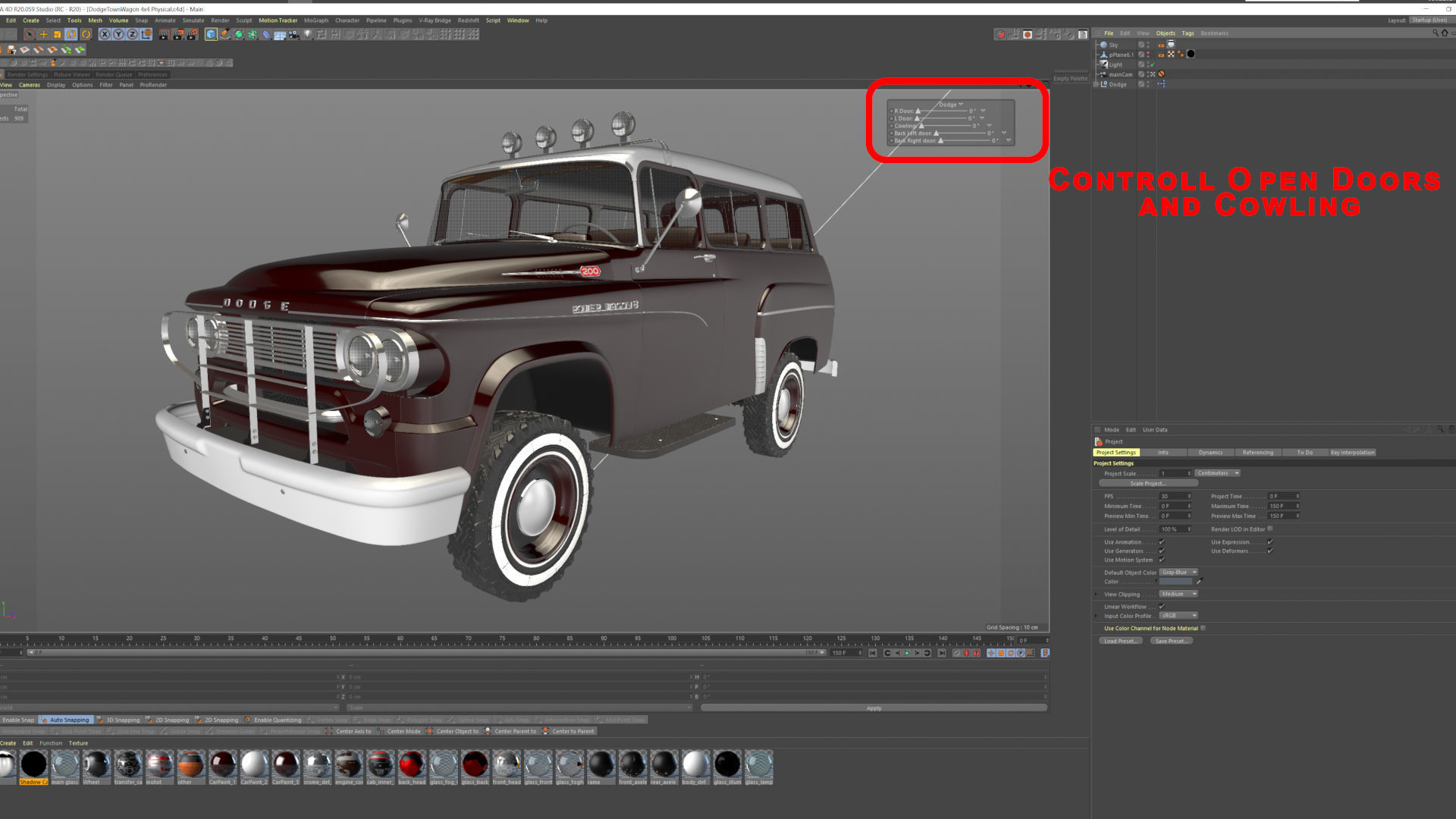Toggle Use Generators checkbox
The image size is (1456, 819).
point(1161,551)
